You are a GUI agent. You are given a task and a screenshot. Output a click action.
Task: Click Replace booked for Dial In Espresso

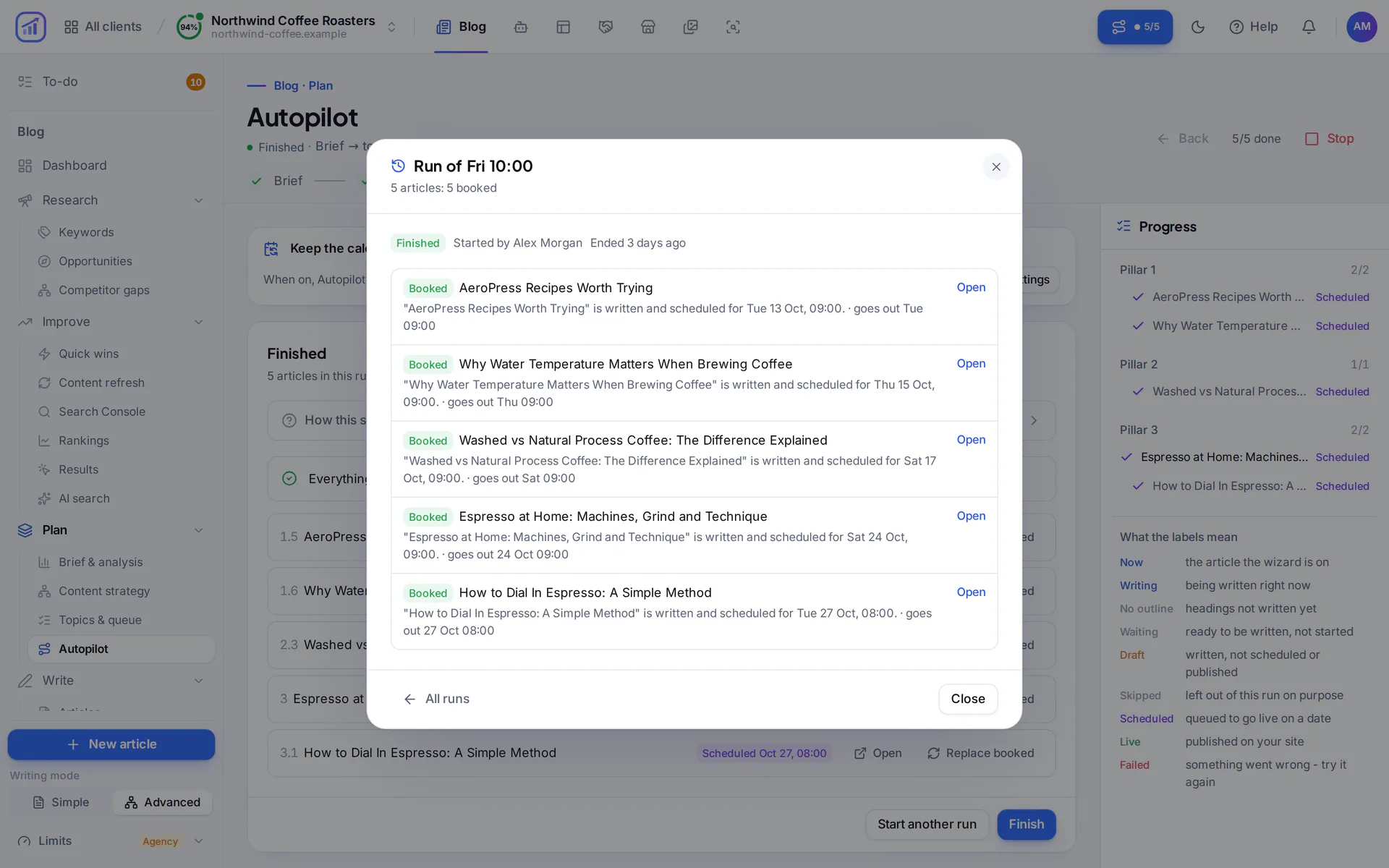(980, 754)
